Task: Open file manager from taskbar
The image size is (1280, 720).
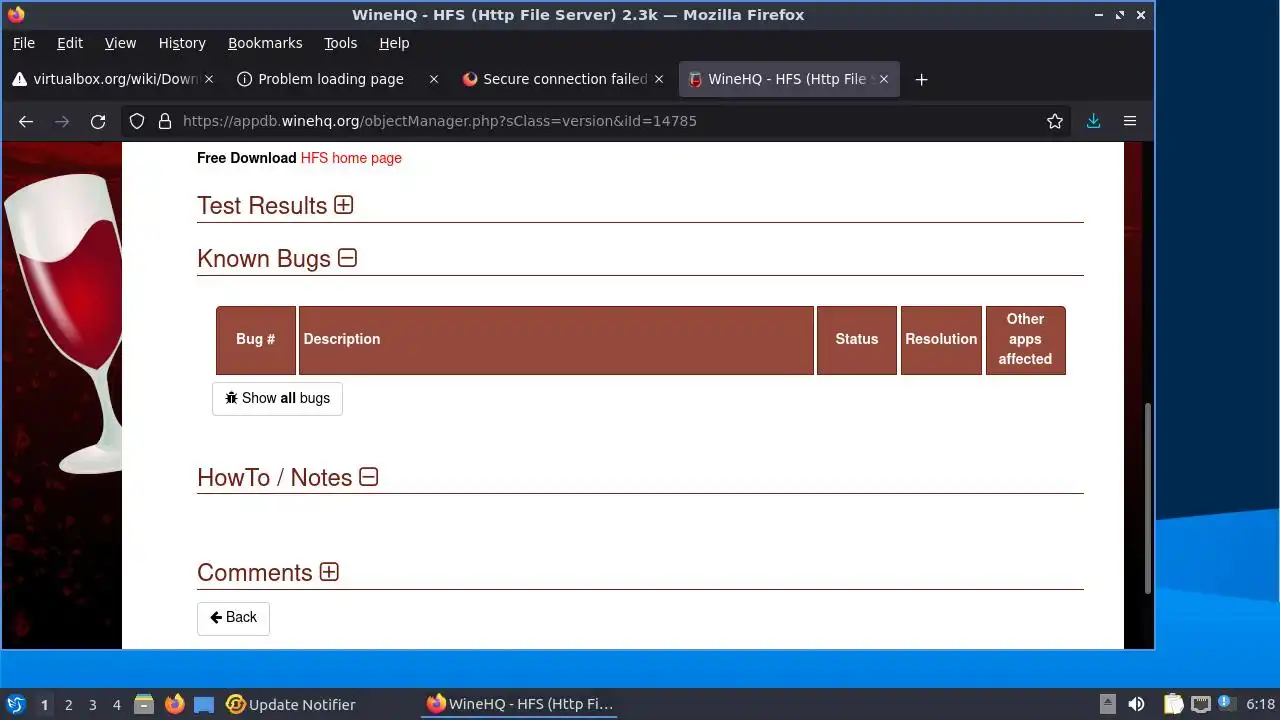Action: point(144,704)
